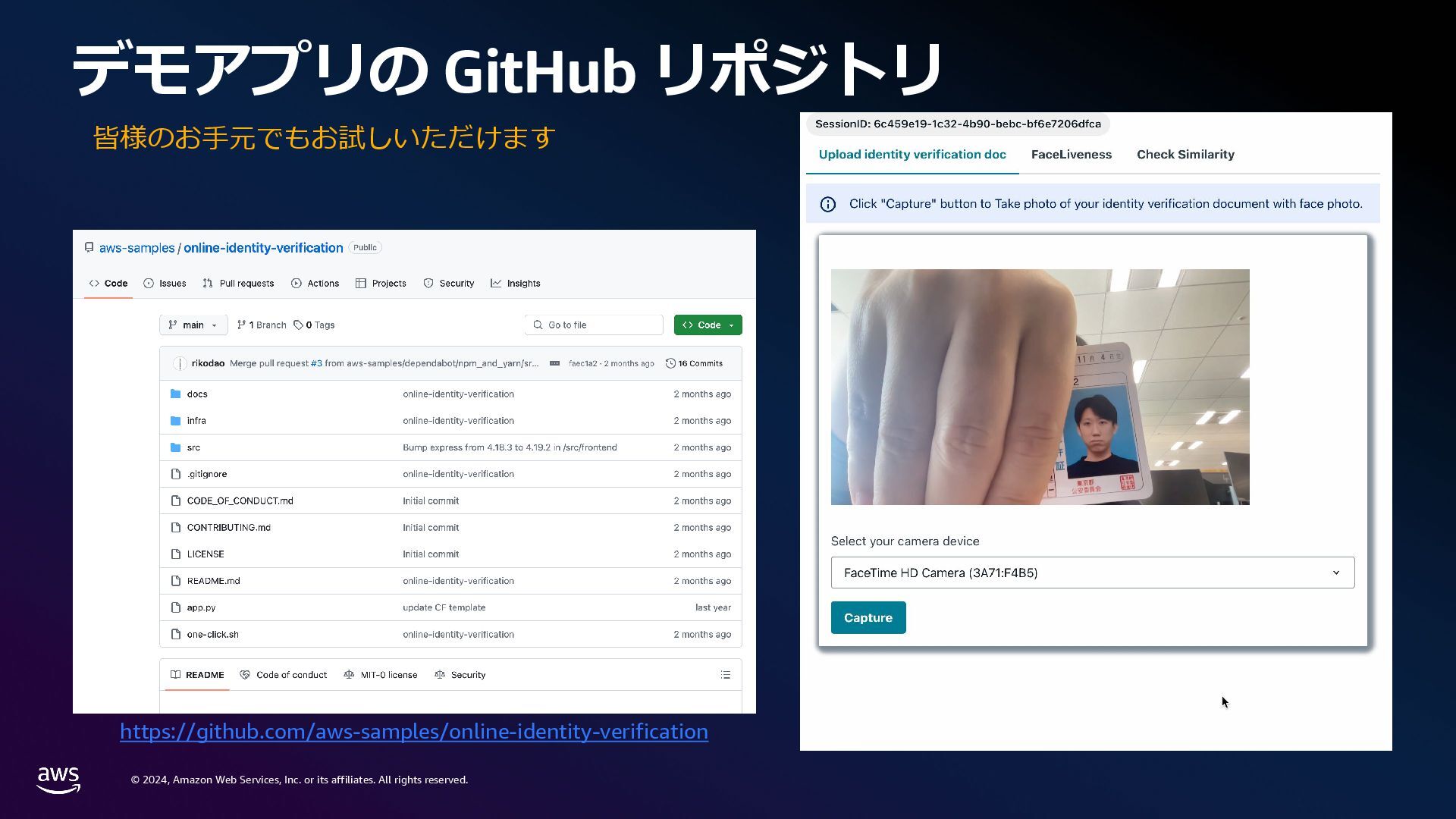The width and height of the screenshot is (1456, 819).
Task: Click the info icon in the Capture notice
Action: click(828, 205)
